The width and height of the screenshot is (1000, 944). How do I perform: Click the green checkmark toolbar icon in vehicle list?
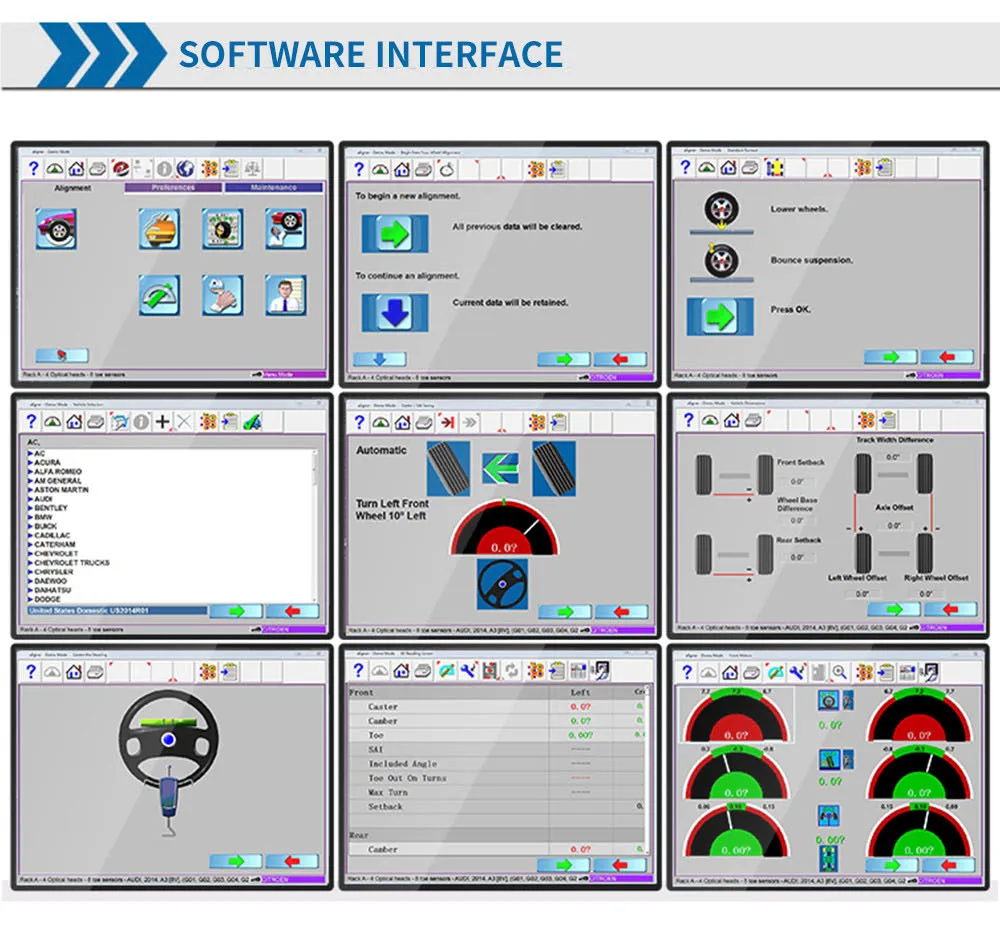click(253, 422)
